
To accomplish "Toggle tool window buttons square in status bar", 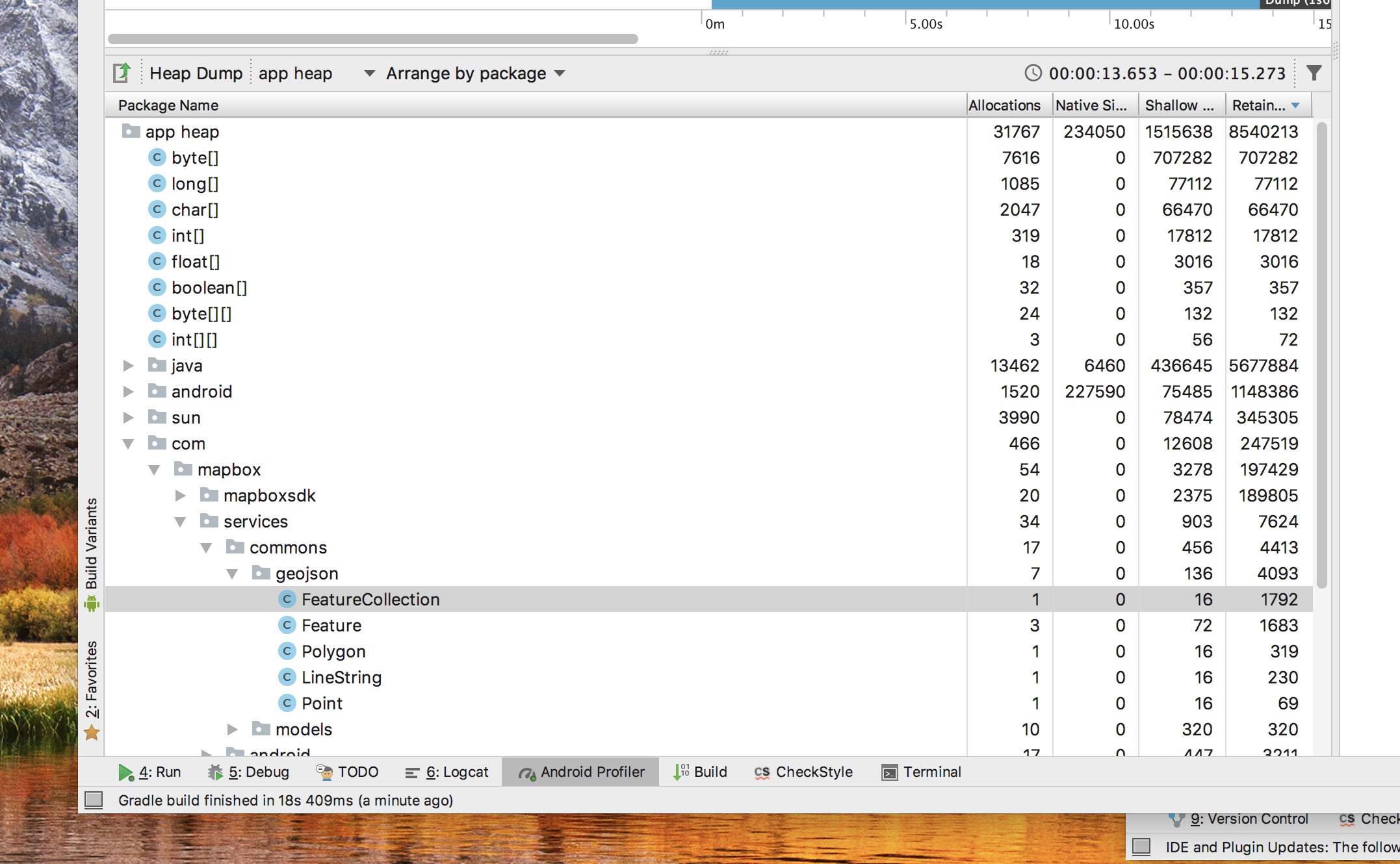I will click(94, 800).
